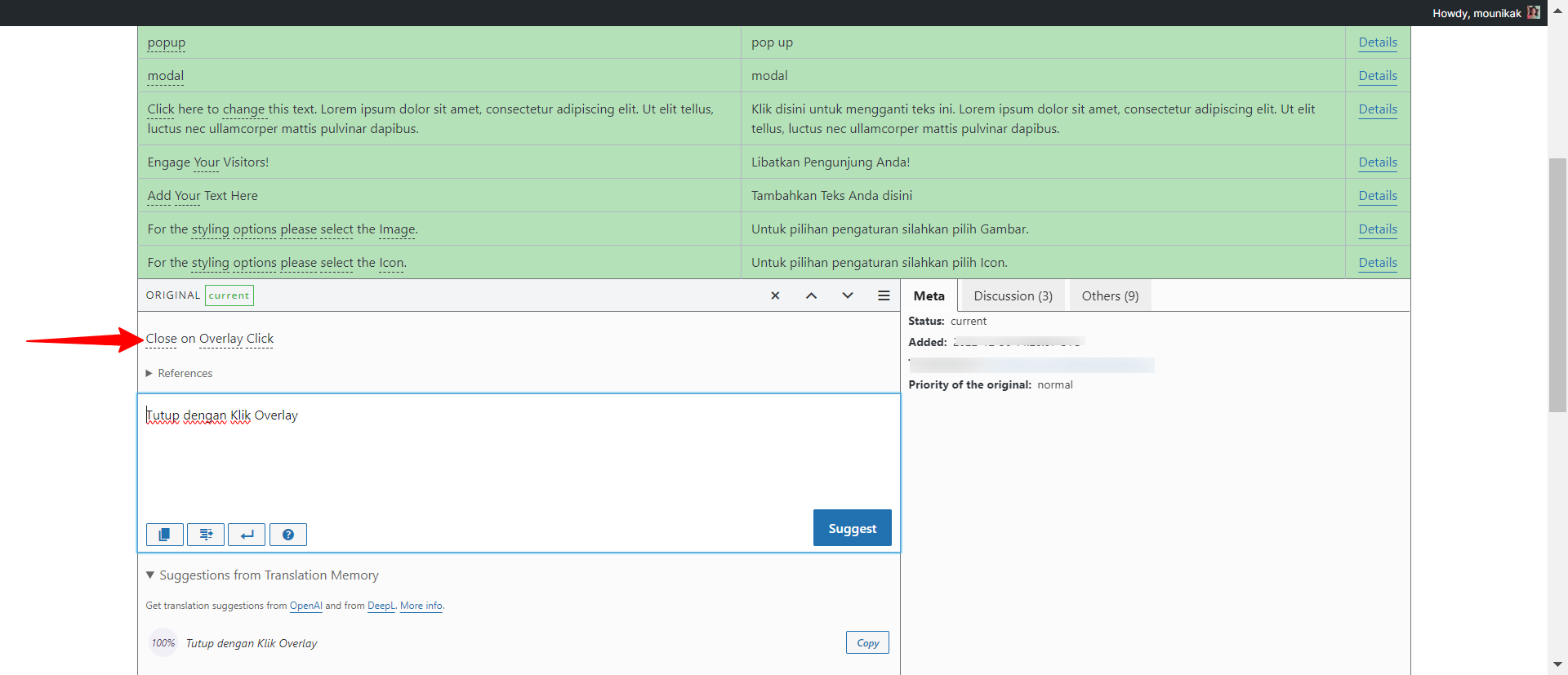
Task: Click the insert tab character icon
Action: coord(206,535)
